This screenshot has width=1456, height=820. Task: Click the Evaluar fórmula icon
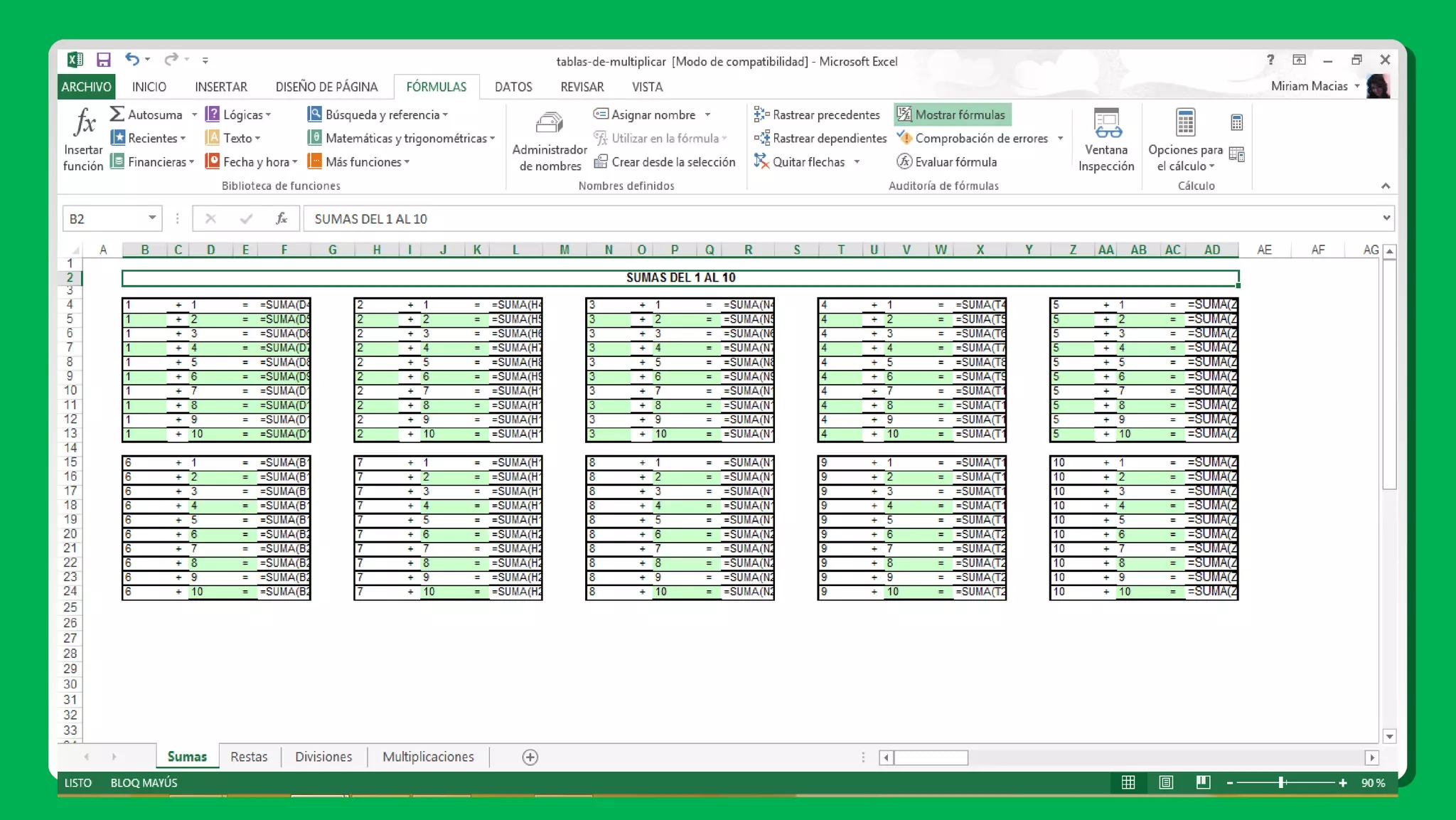(x=904, y=161)
